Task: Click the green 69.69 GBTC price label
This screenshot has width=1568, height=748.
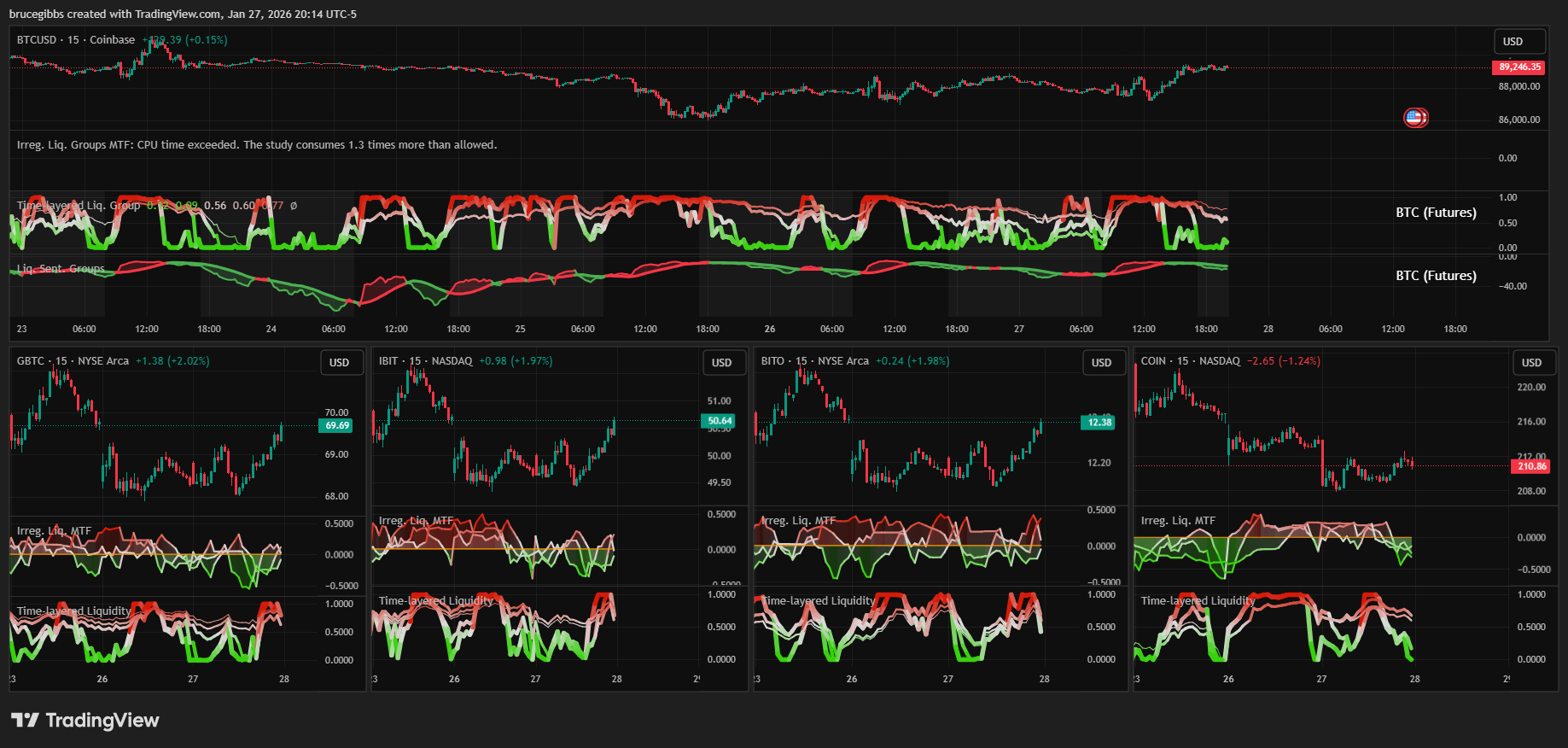Action: (337, 425)
